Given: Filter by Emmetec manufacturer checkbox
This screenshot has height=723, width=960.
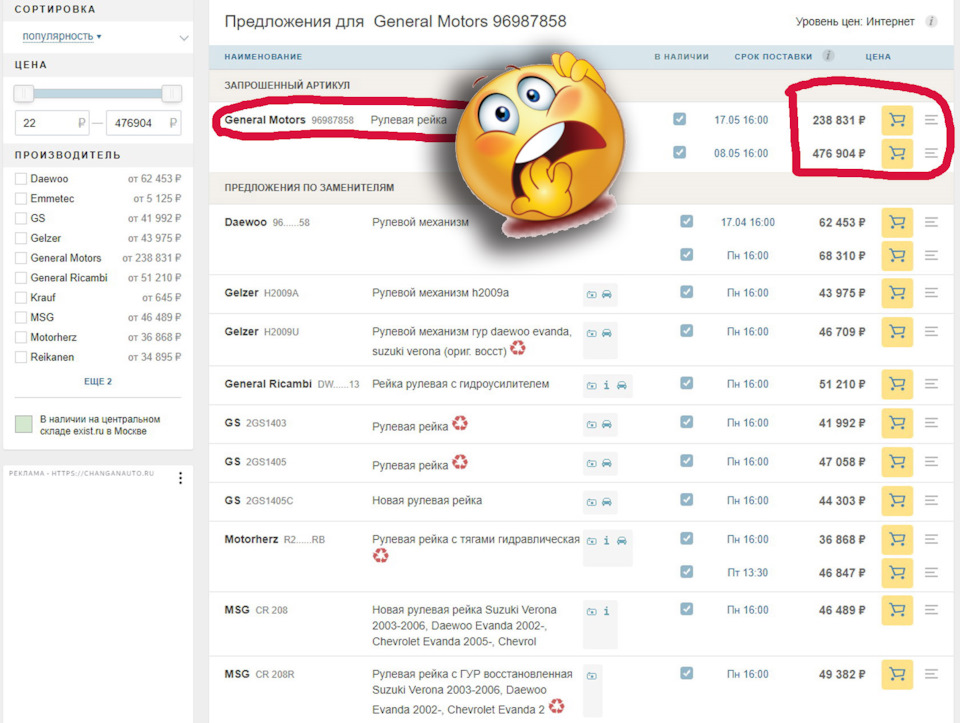Looking at the screenshot, I should tap(21, 198).
